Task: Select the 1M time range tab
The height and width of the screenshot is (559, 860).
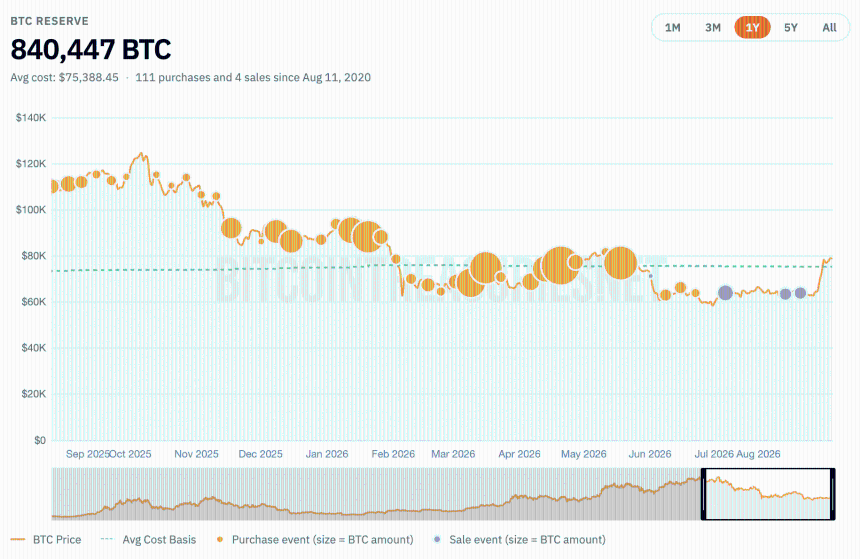Action: pos(672,27)
